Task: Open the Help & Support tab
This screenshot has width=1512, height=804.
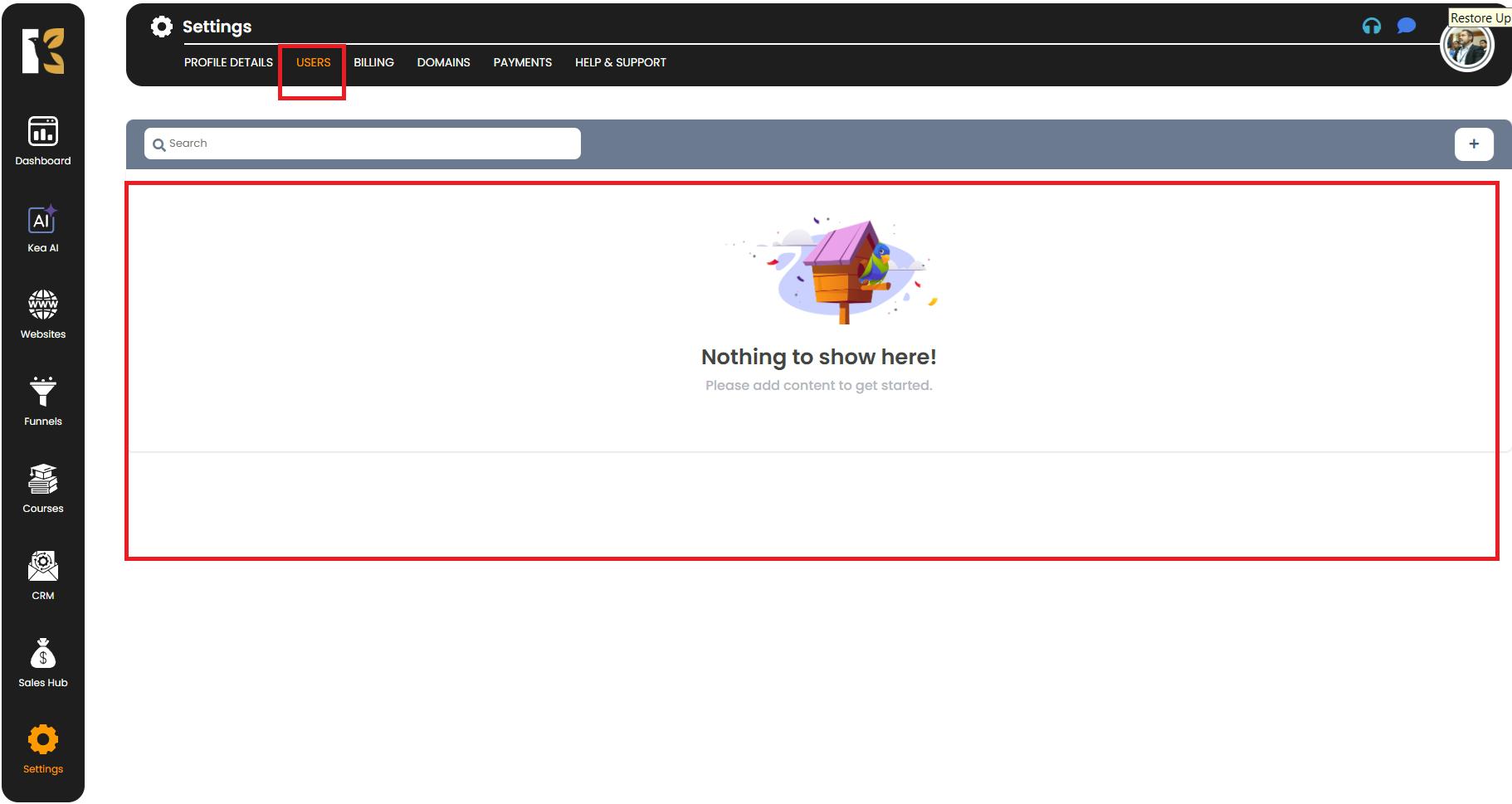Action: tap(620, 62)
